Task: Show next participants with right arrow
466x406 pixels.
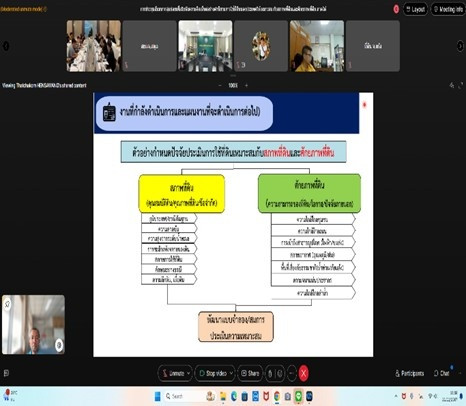Action: (460, 46)
